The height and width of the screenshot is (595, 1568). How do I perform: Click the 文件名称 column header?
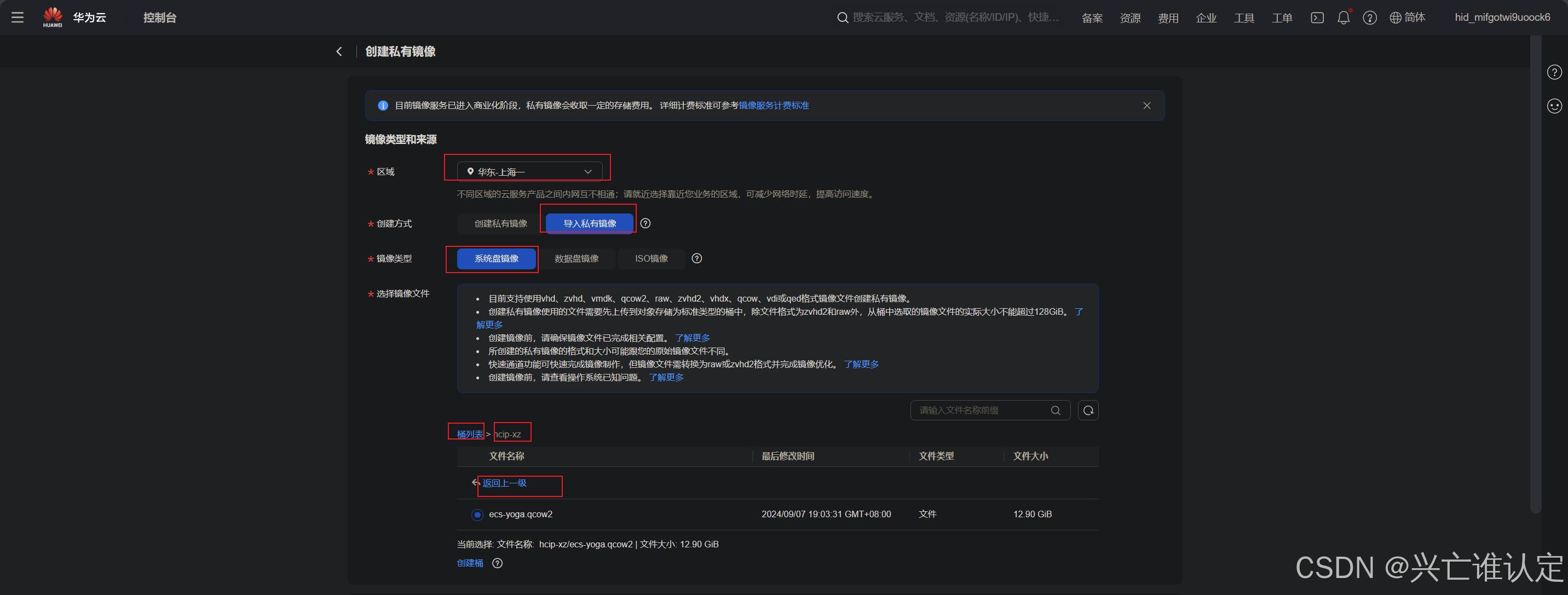tap(506, 457)
